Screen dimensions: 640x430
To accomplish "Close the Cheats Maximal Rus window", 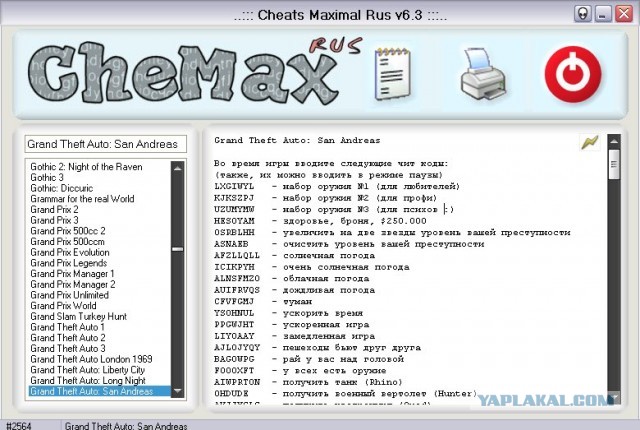I will pyautogui.click(x=624, y=14).
